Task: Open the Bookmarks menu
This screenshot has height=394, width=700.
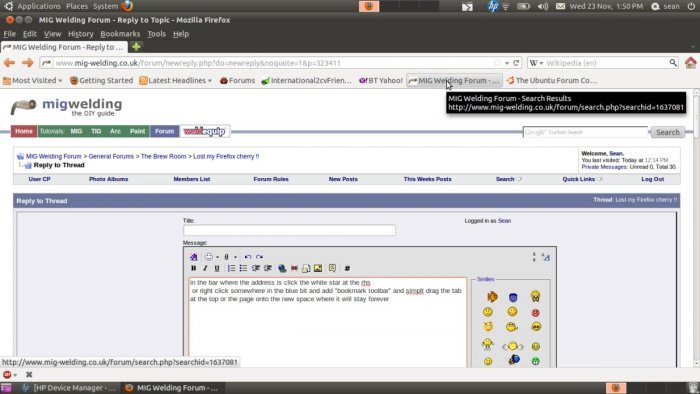Action: 120,34
